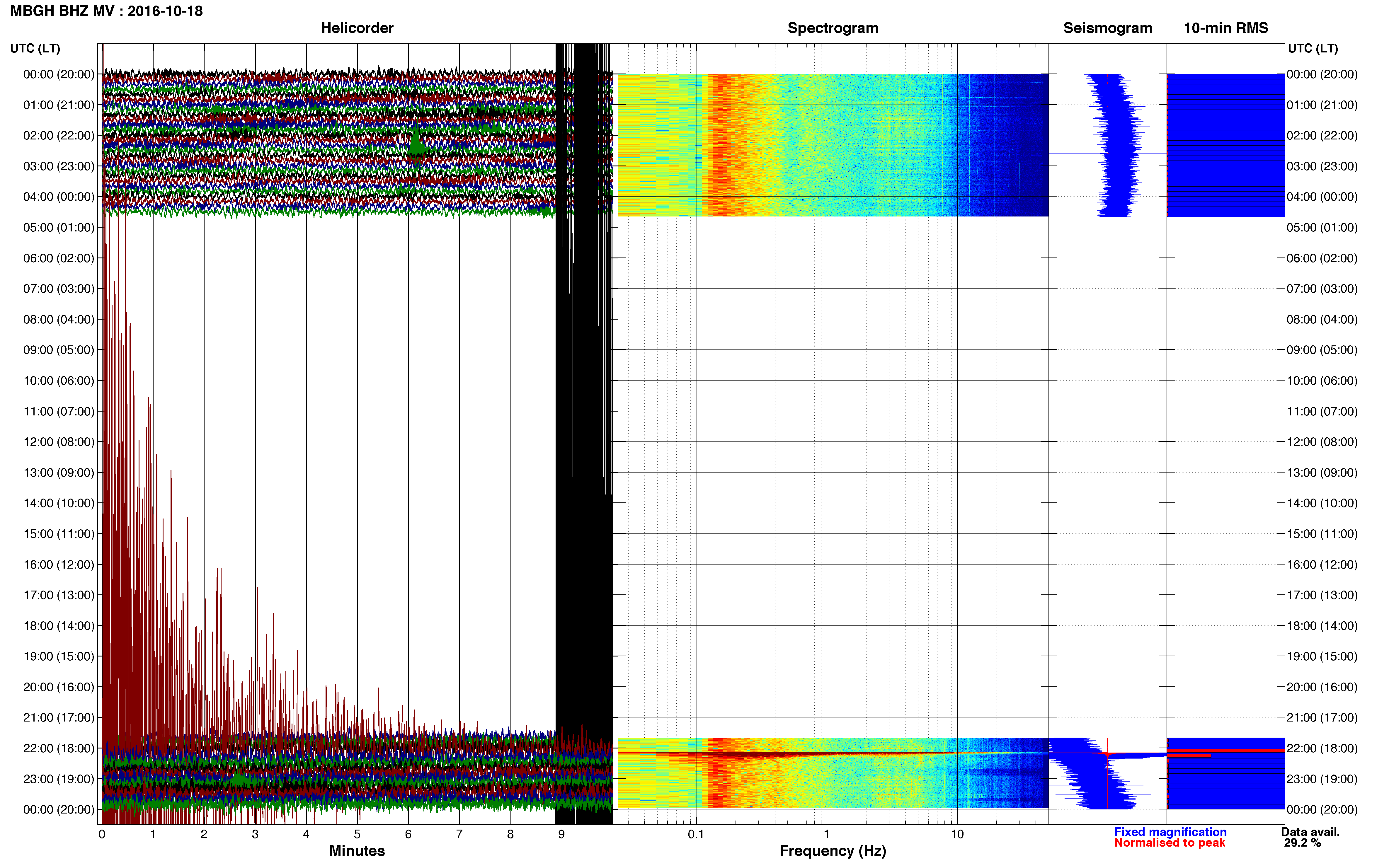1389x868 pixels.
Task: Click the left 16:00 (12:00) time label
Action: (x=59, y=564)
